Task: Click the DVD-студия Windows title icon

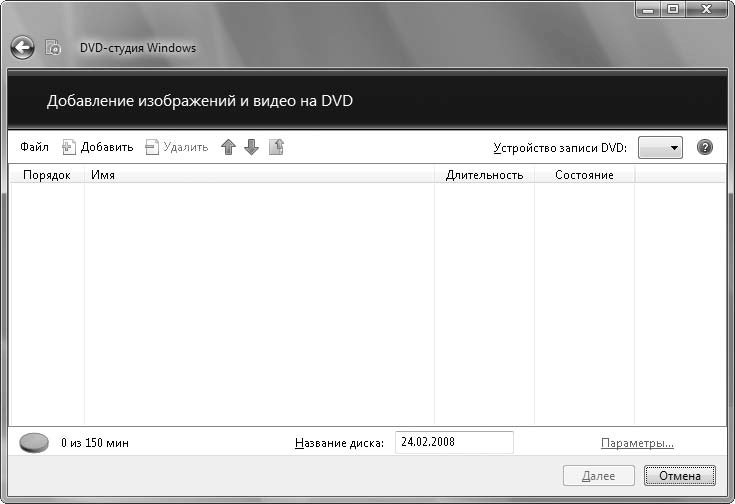Action: pos(55,47)
